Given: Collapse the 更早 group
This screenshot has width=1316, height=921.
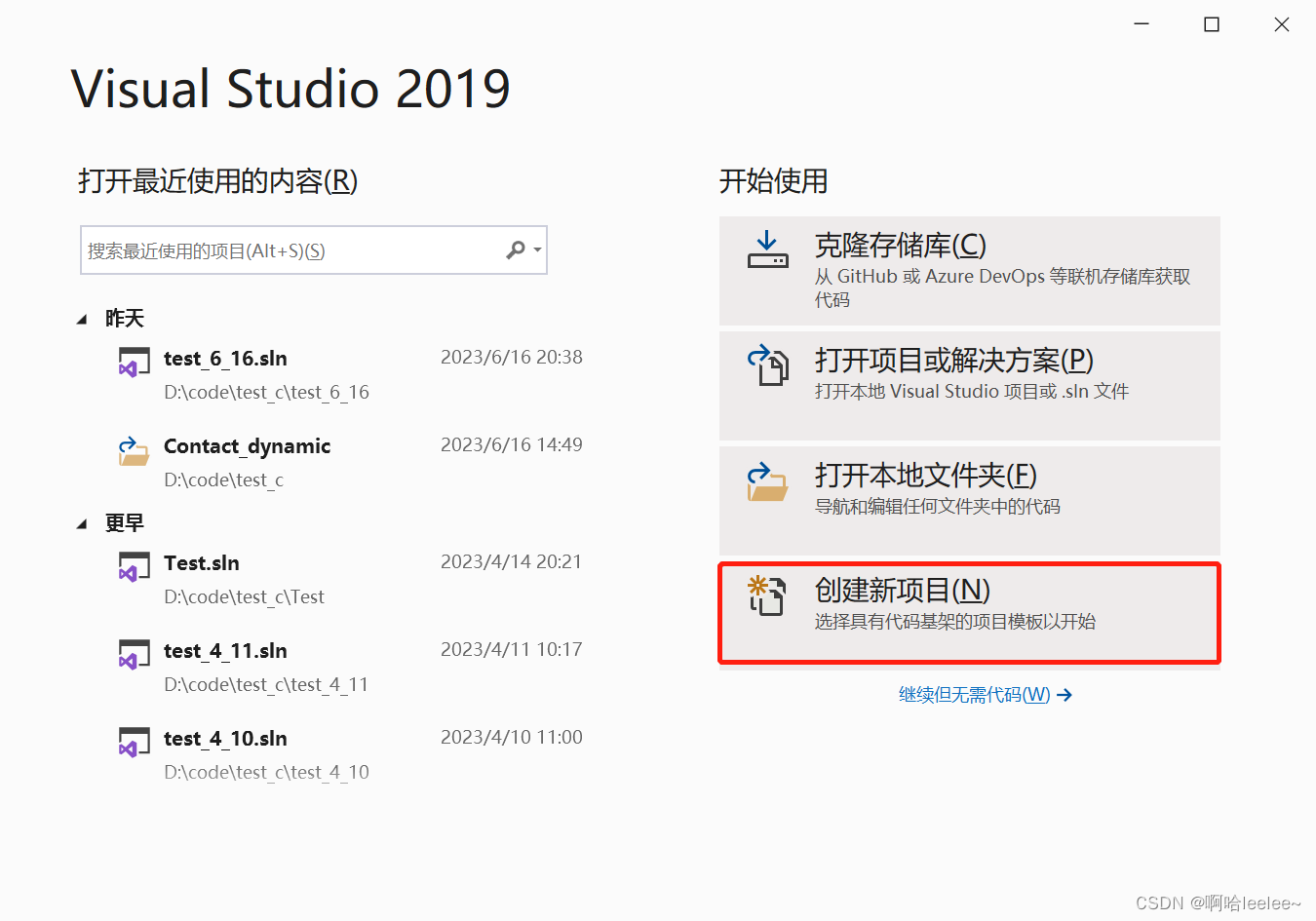Looking at the screenshot, I should pos(82,524).
